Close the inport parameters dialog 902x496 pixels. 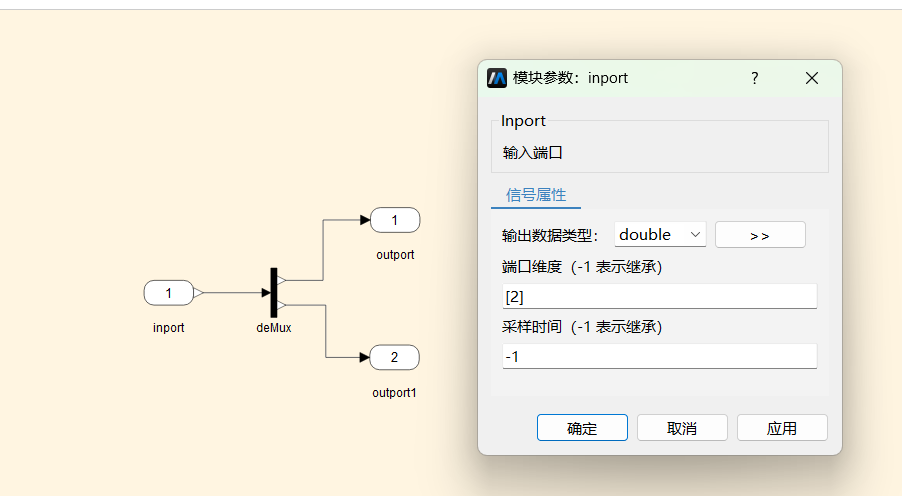click(x=812, y=78)
